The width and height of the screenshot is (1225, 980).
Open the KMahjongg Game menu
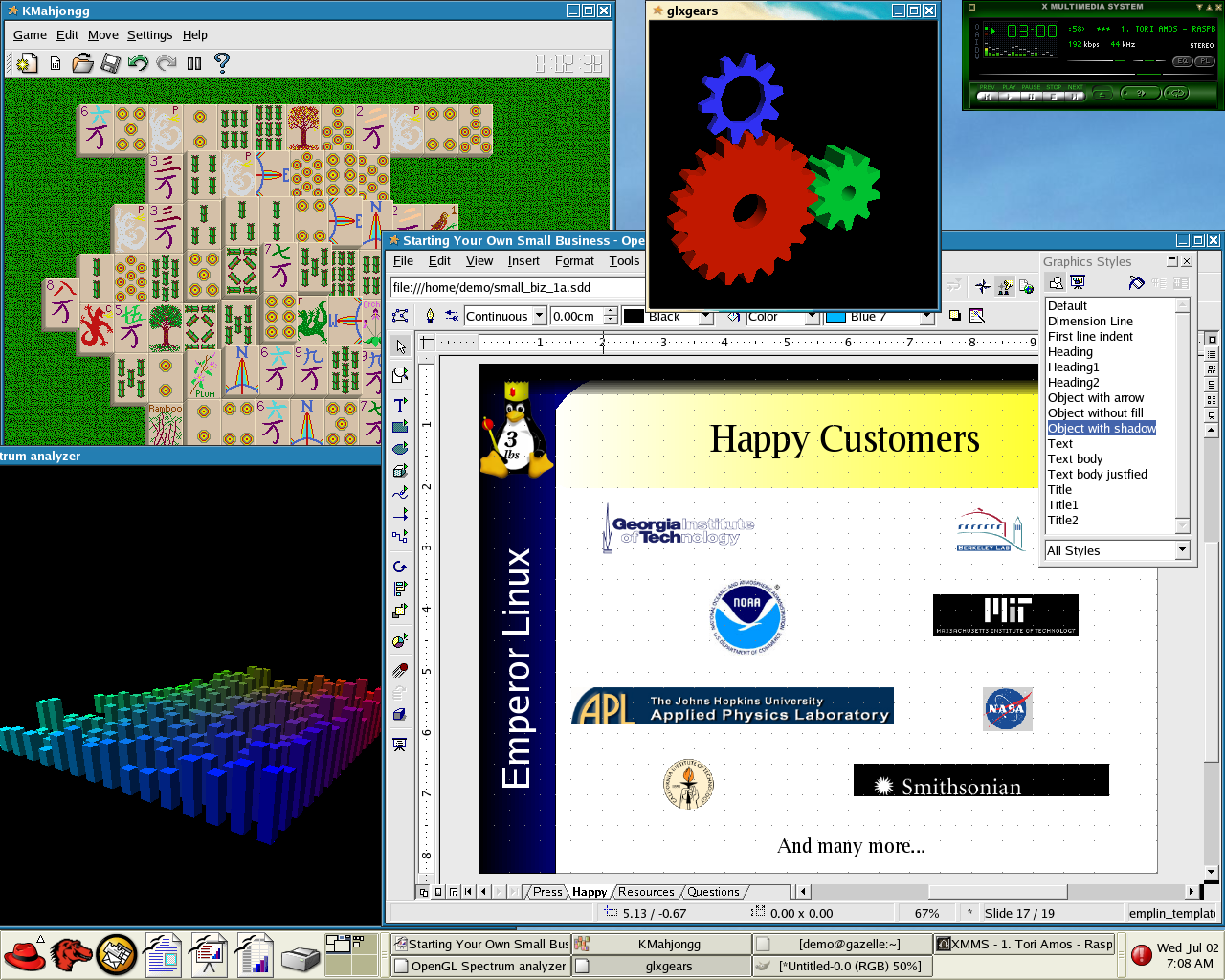(30, 35)
